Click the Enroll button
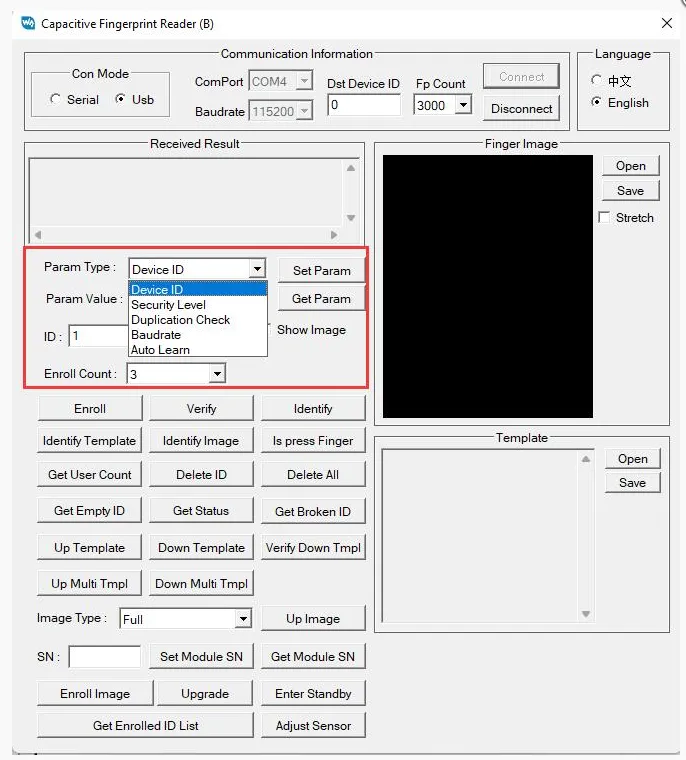The height and width of the screenshot is (760, 686). point(90,409)
